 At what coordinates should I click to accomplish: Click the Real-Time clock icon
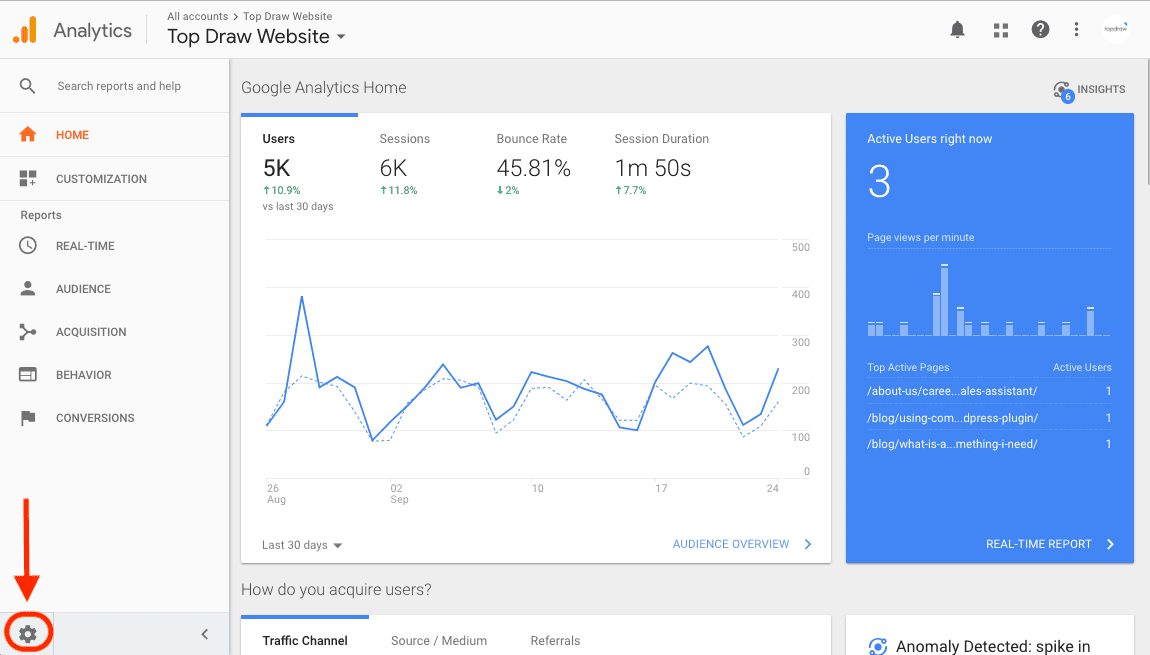[28, 246]
